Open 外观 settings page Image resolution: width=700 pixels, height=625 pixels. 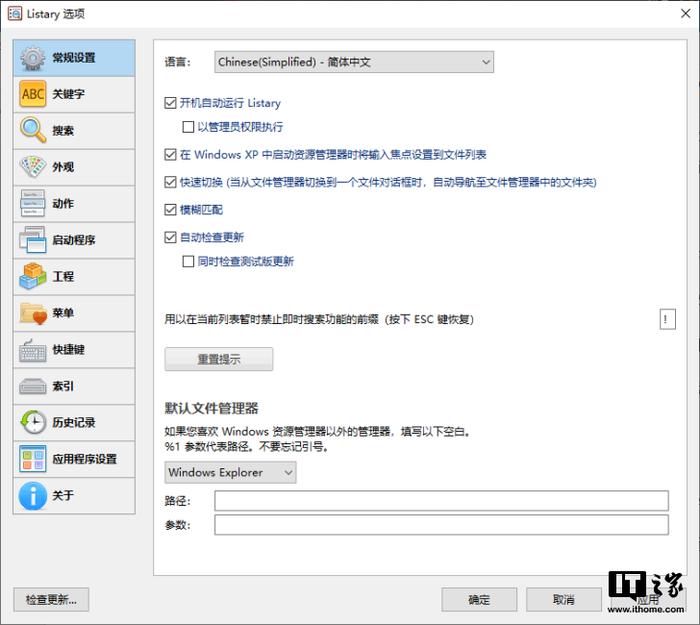[74, 167]
